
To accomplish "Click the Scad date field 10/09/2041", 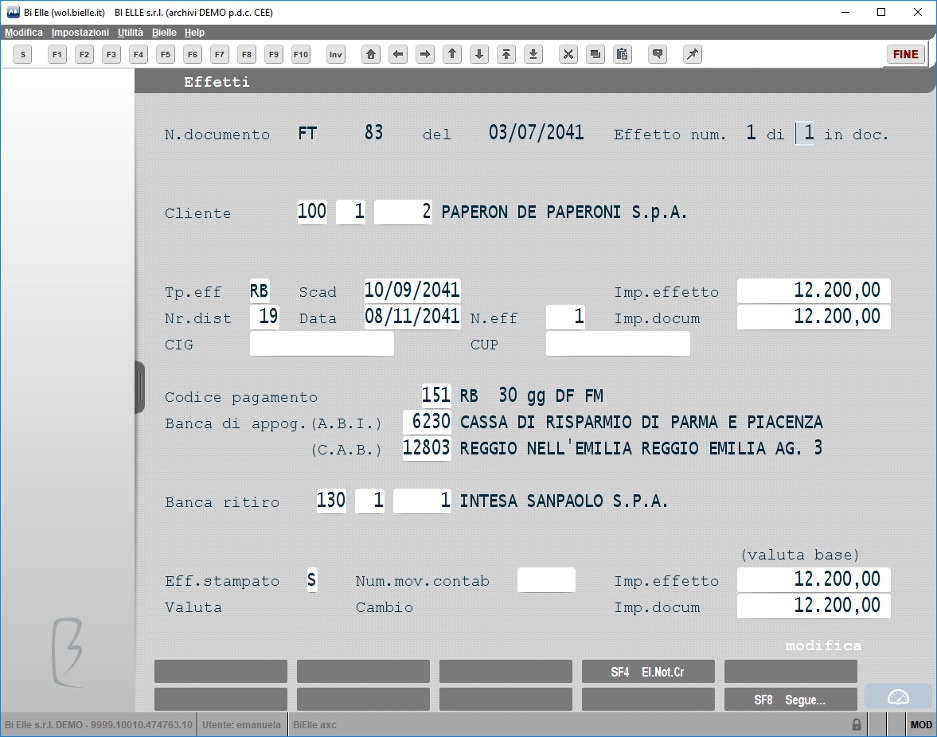I will pyautogui.click(x=412, y=290).
